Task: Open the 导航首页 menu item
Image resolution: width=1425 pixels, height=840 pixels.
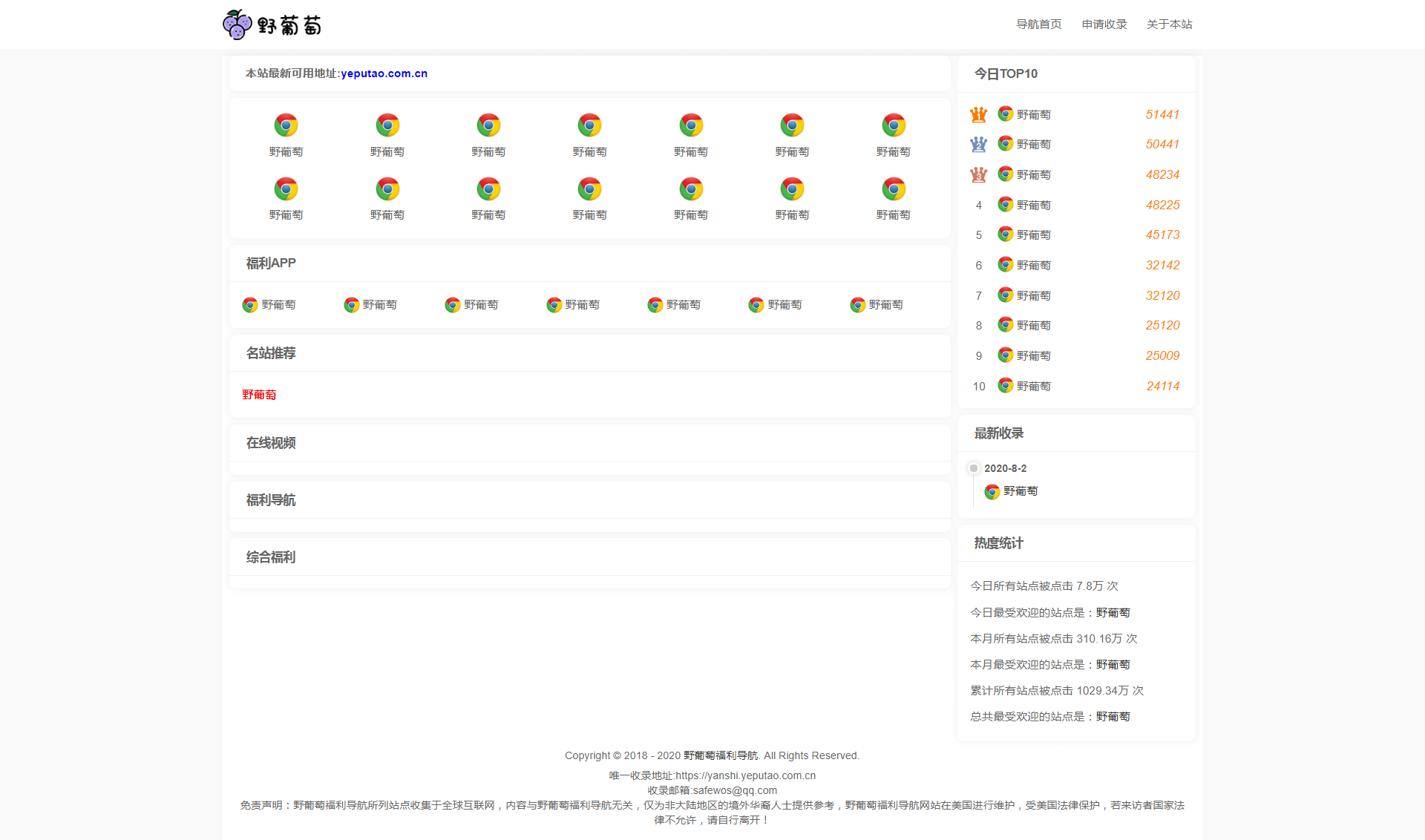Action: (x=1038, y=24)
